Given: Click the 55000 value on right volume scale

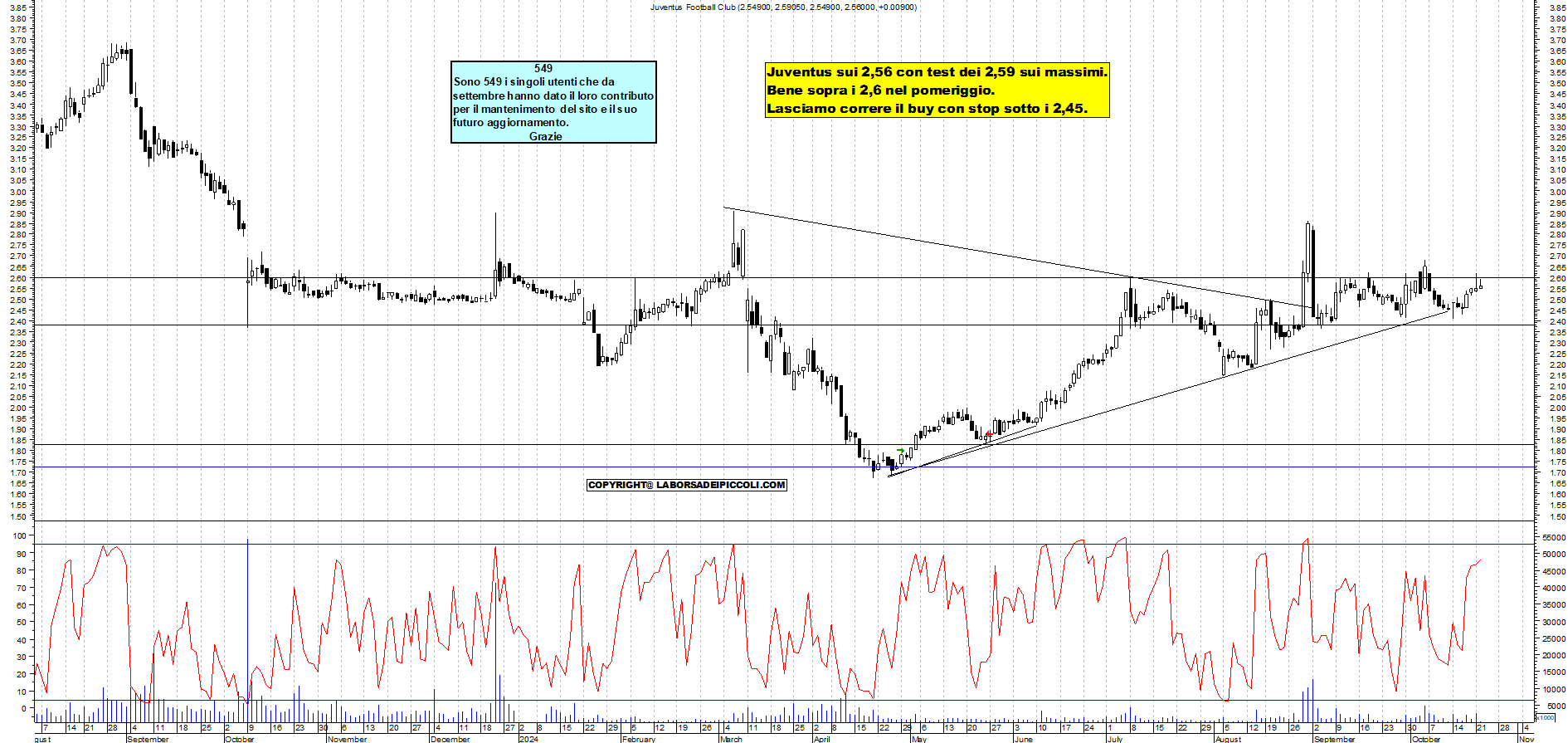Looking at the screenshot, I should point(1554,537).
